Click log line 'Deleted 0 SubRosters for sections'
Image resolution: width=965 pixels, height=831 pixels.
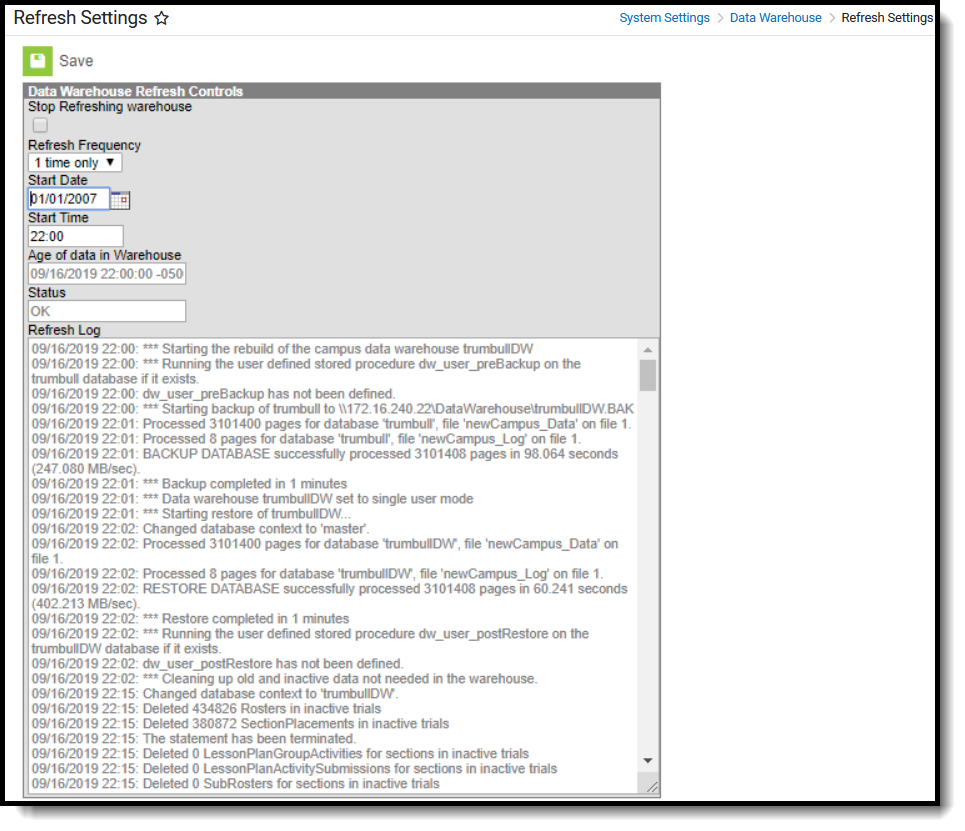pyautogui.click(x=236, y=784)
